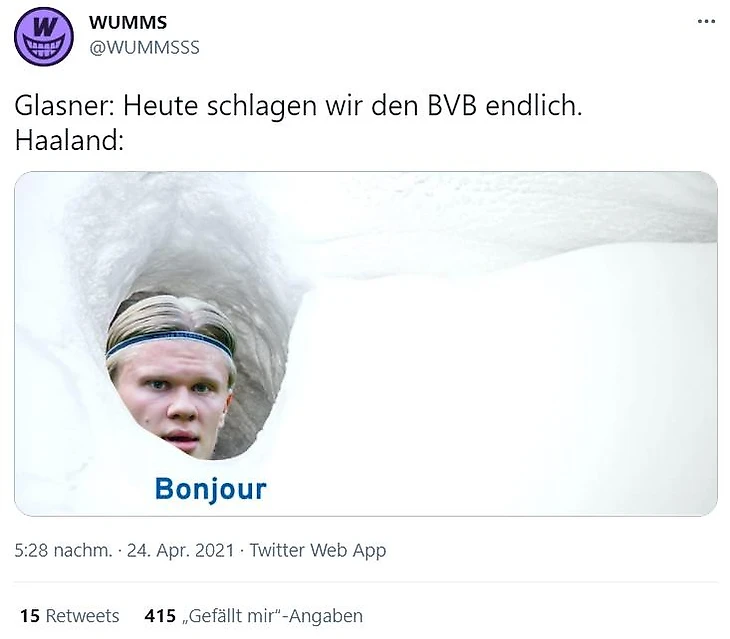This screenshot has height=639, width=730.
Task: Click the face peeking through snow hole
Action: tap(170, 377)
